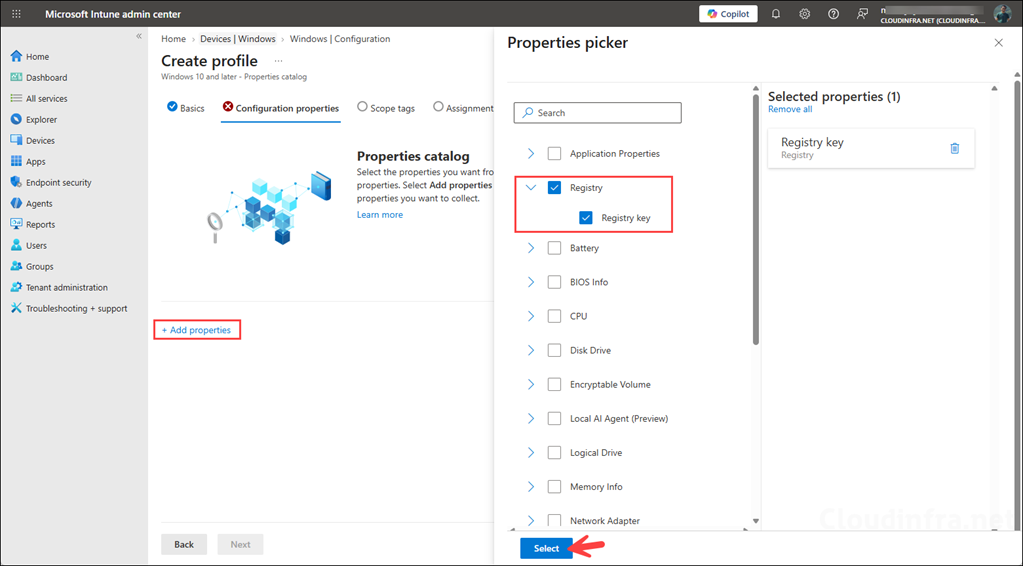
Task: Open Copilot from the header
Action: [x=728, y=14]
